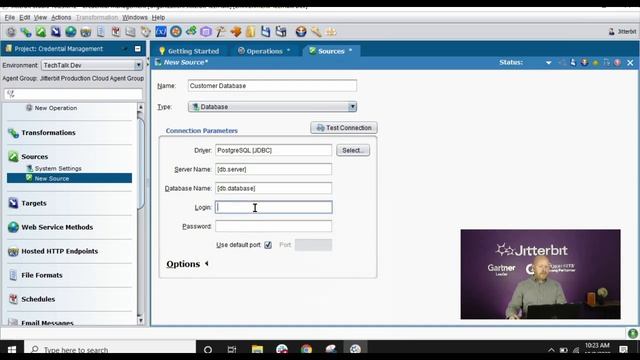Click the Hosted HTTP Endpoint toolbar icon

tap(86, 31)
